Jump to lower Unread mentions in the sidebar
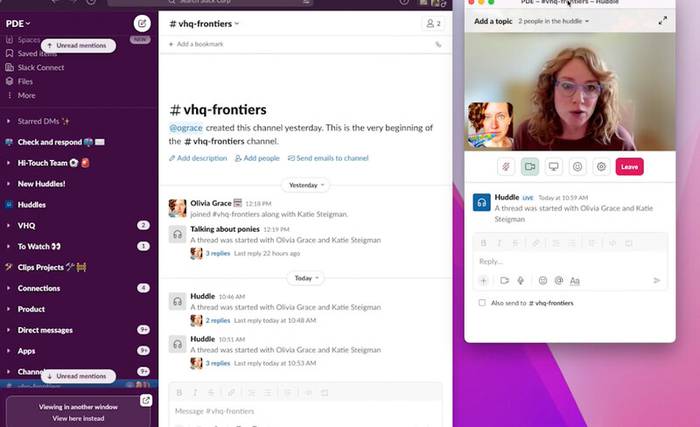The image size is (700, 427). pos(78,376)
